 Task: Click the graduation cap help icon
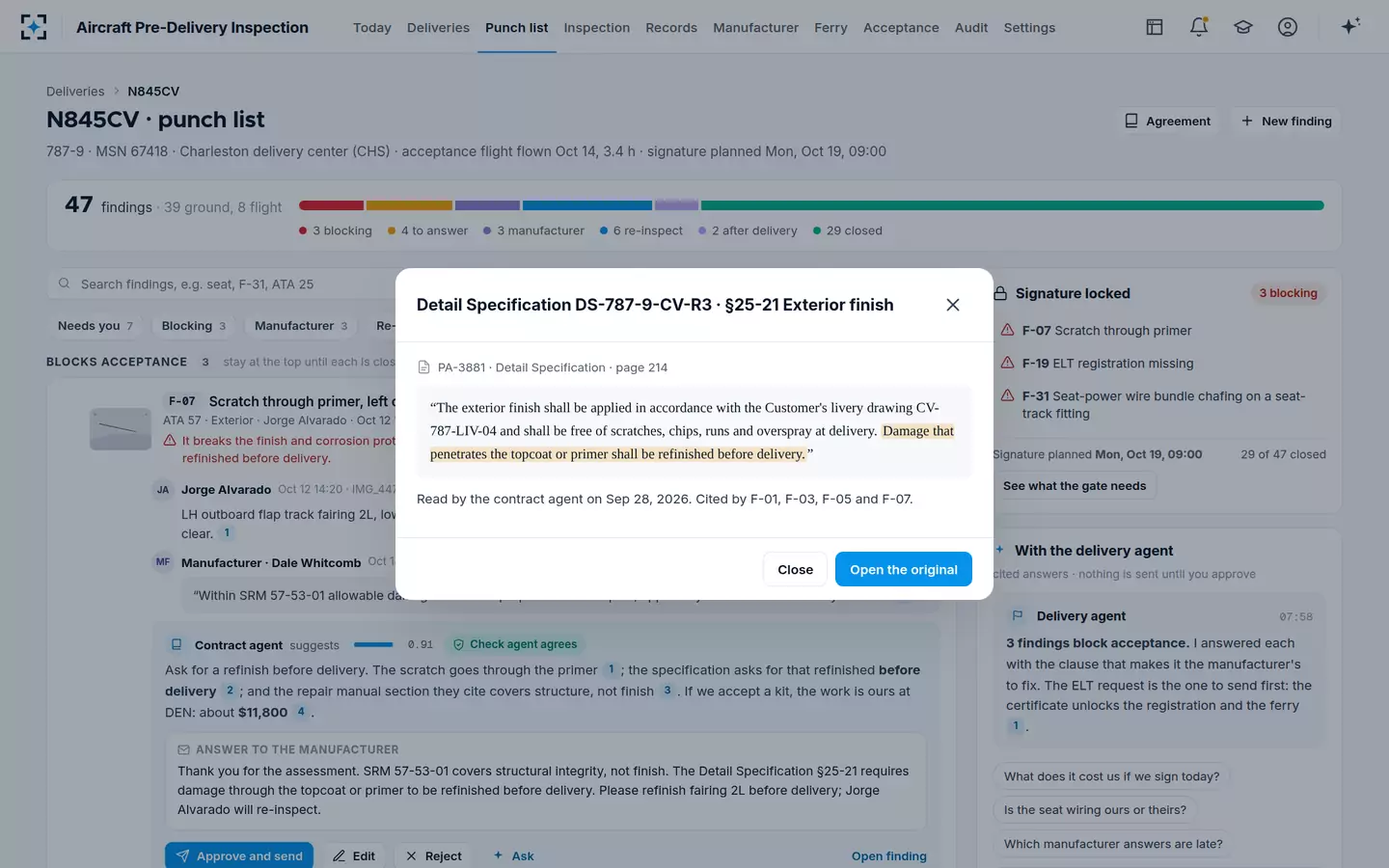click(x=1243, y=27)
